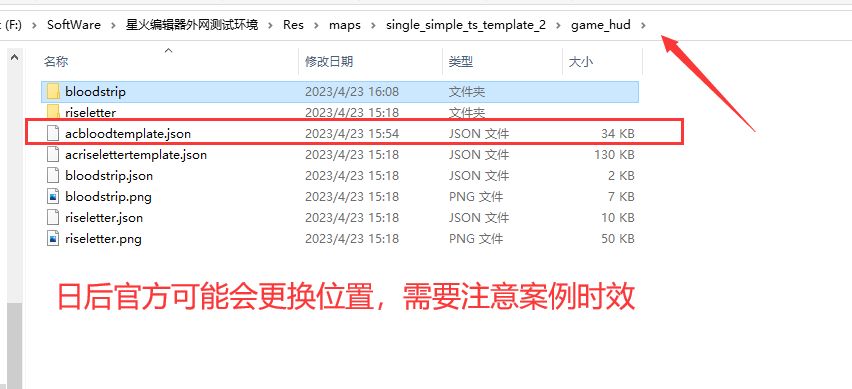Click the riseletter.json file icon

[x=53, y=218]
